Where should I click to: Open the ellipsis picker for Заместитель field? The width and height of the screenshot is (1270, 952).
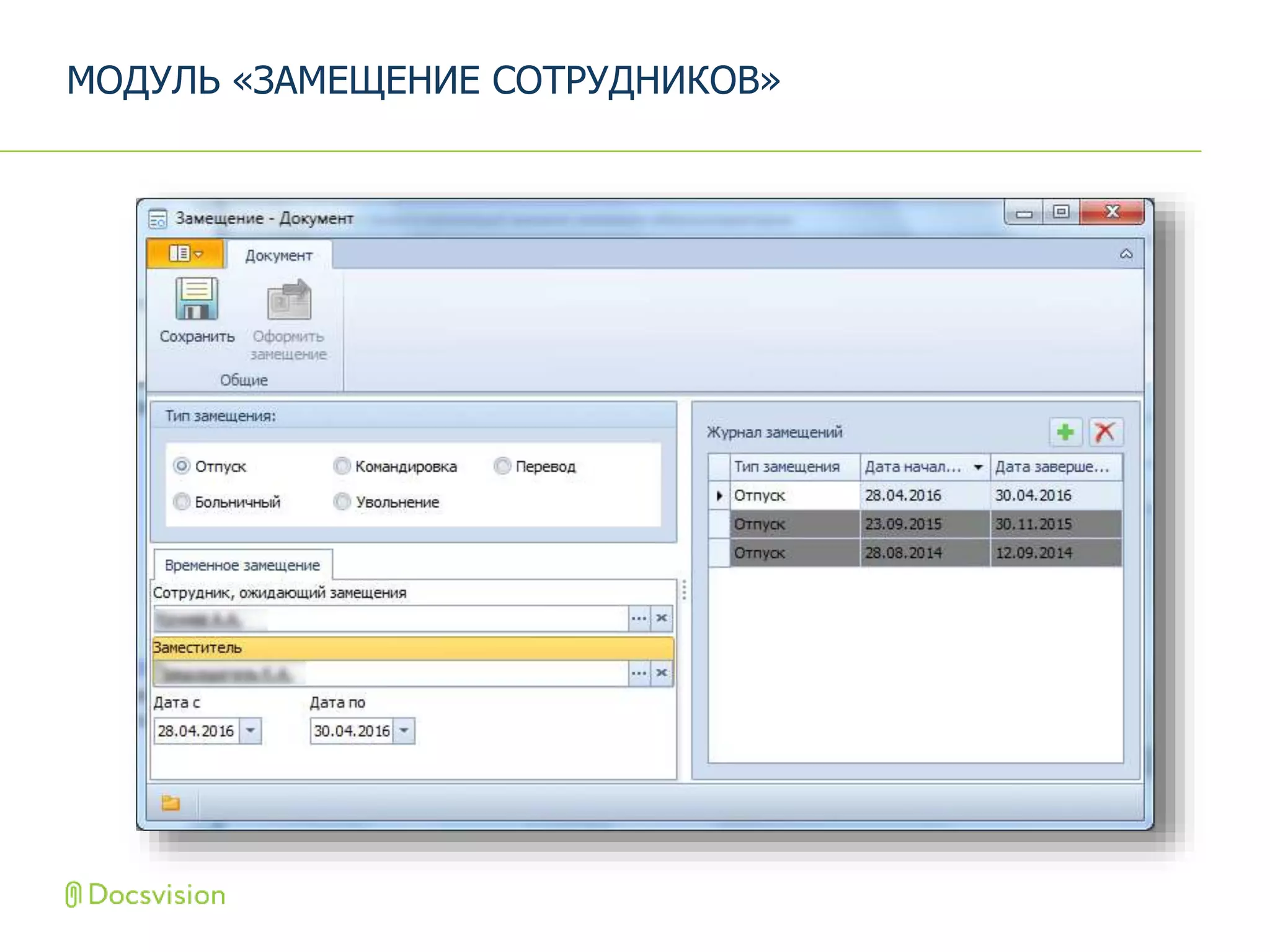(x=639, y=673)
